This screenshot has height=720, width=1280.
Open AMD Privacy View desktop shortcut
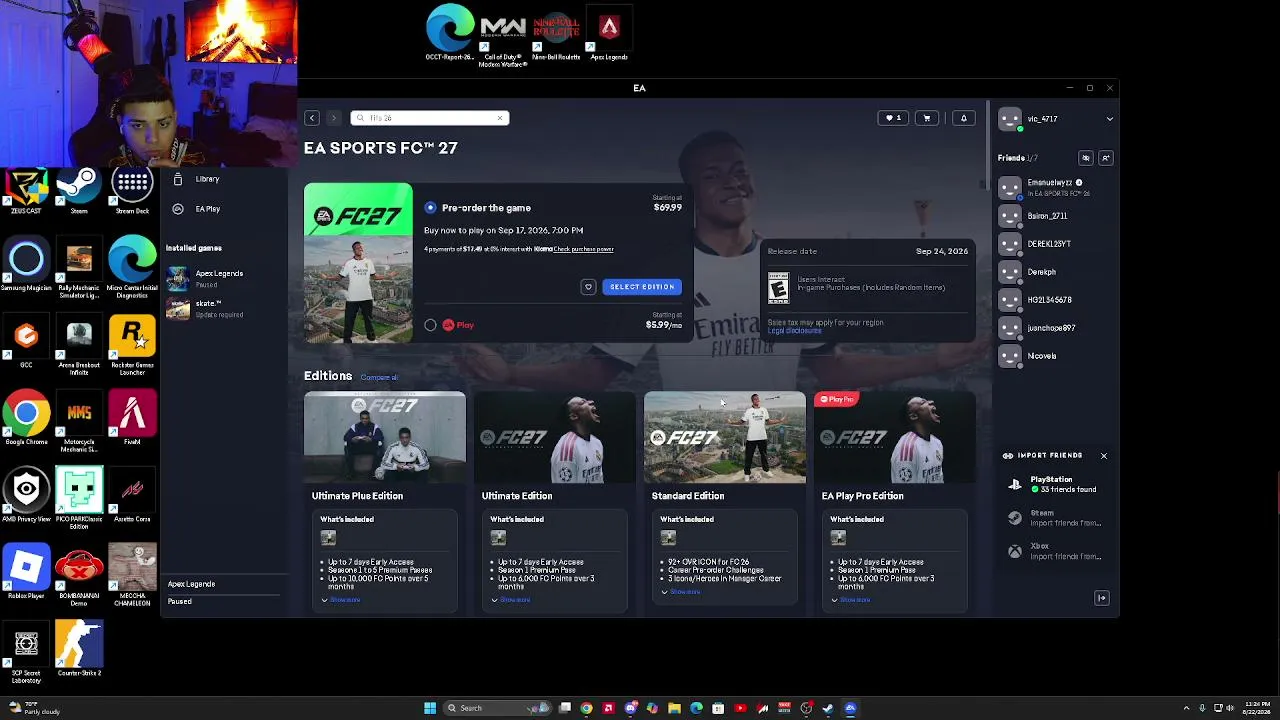click(x=26, y=496)
